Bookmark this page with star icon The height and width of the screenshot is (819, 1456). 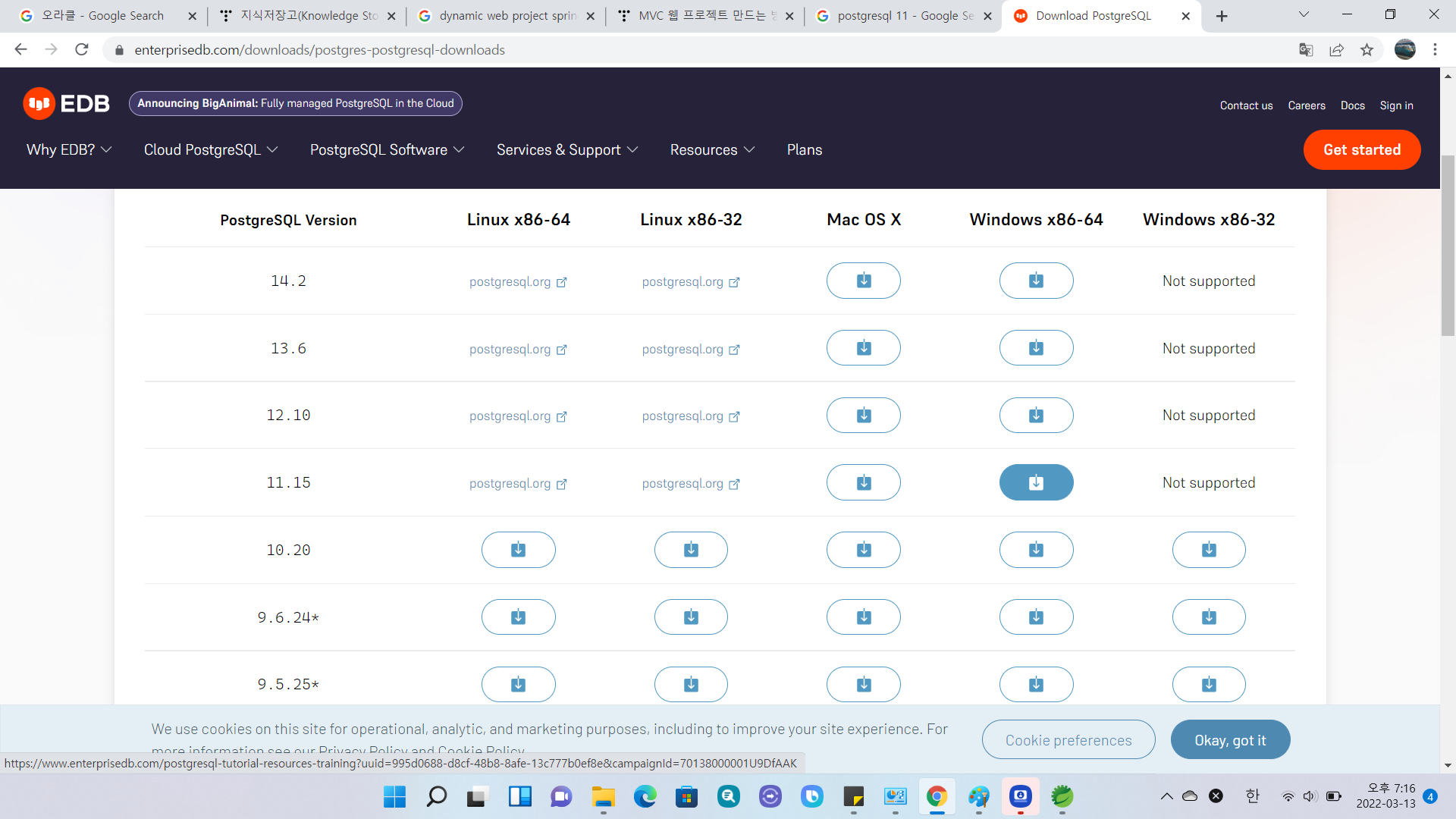pos(1367,50)
